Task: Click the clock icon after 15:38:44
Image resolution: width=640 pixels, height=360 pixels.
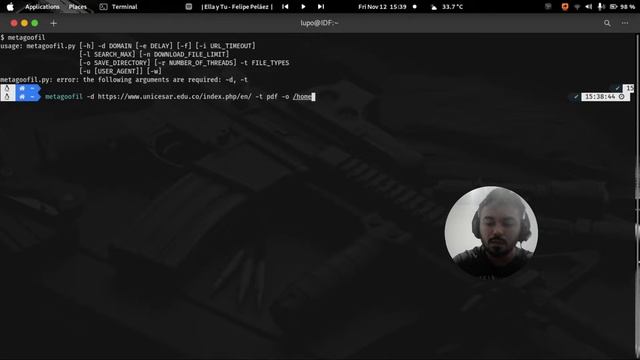Action: tap(622, 97)
